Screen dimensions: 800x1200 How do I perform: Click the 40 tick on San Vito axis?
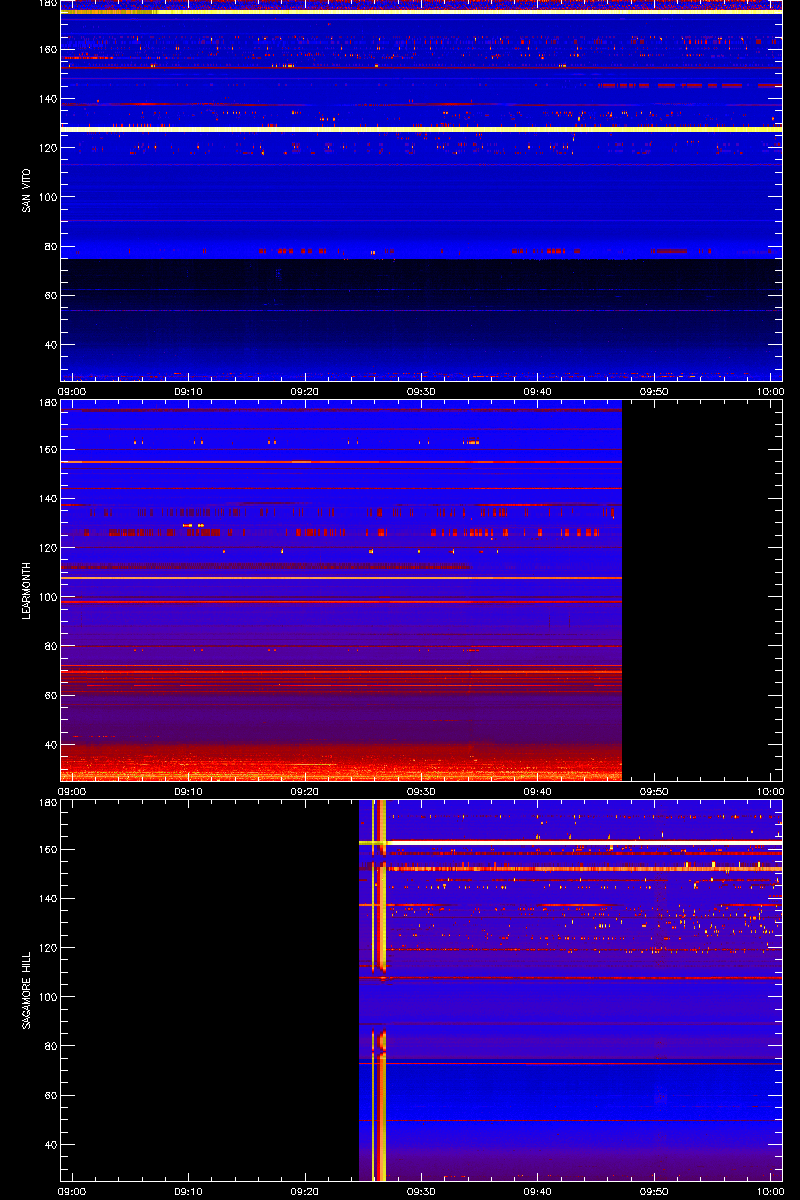[x=49, y=345]
